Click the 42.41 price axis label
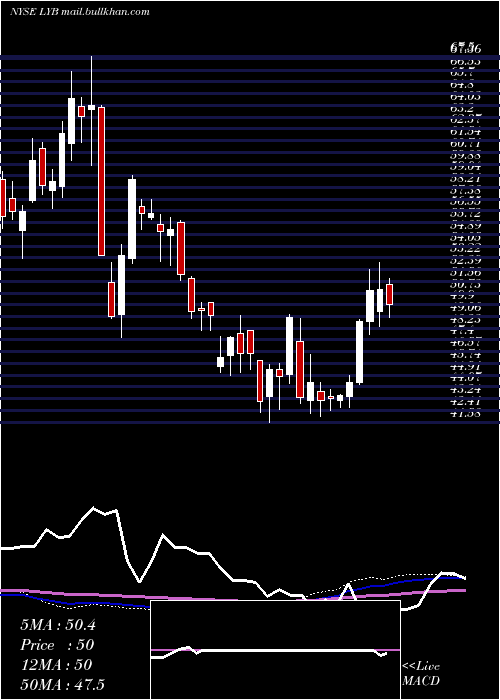This screenshot has width=500, height=700. coord(465,401)
